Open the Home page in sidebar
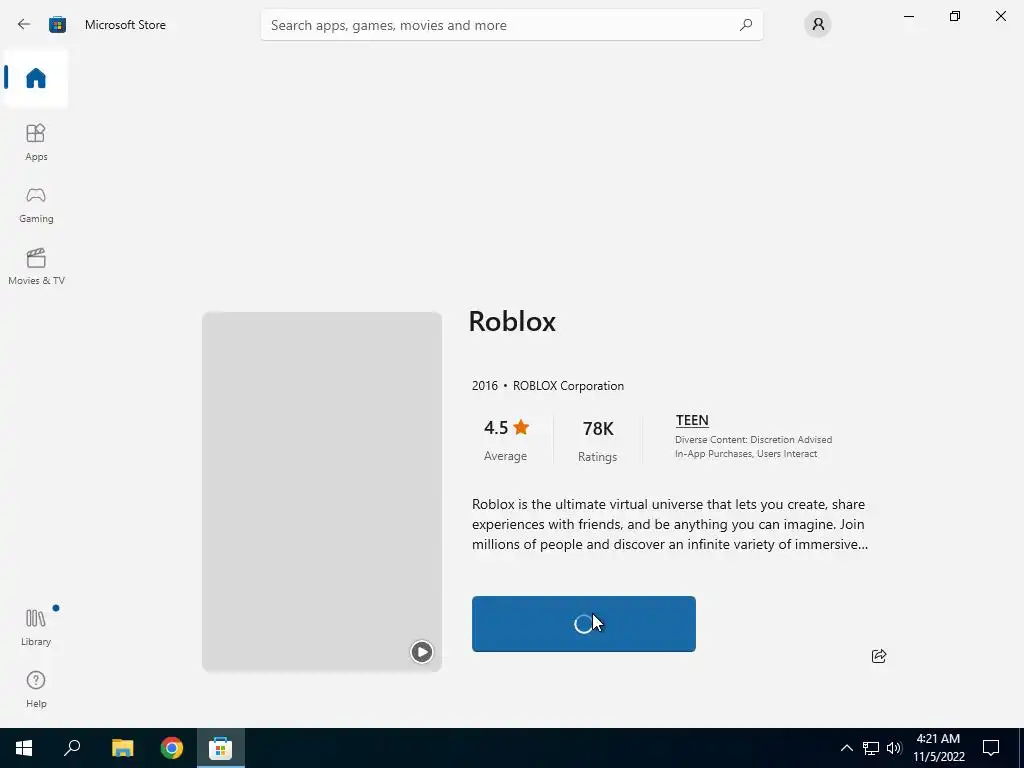 (x=36, y=78)
